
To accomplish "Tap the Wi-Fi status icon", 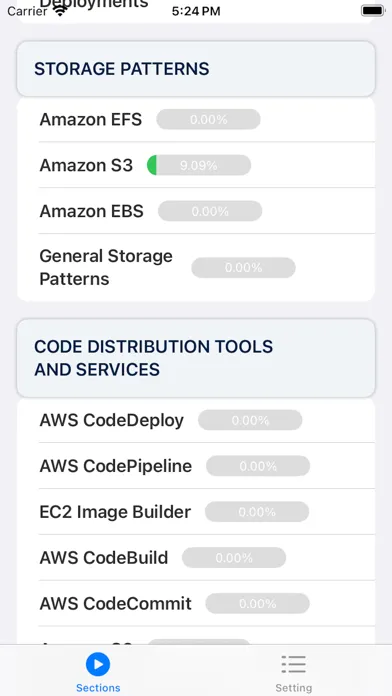I will (x=60, y=11).
